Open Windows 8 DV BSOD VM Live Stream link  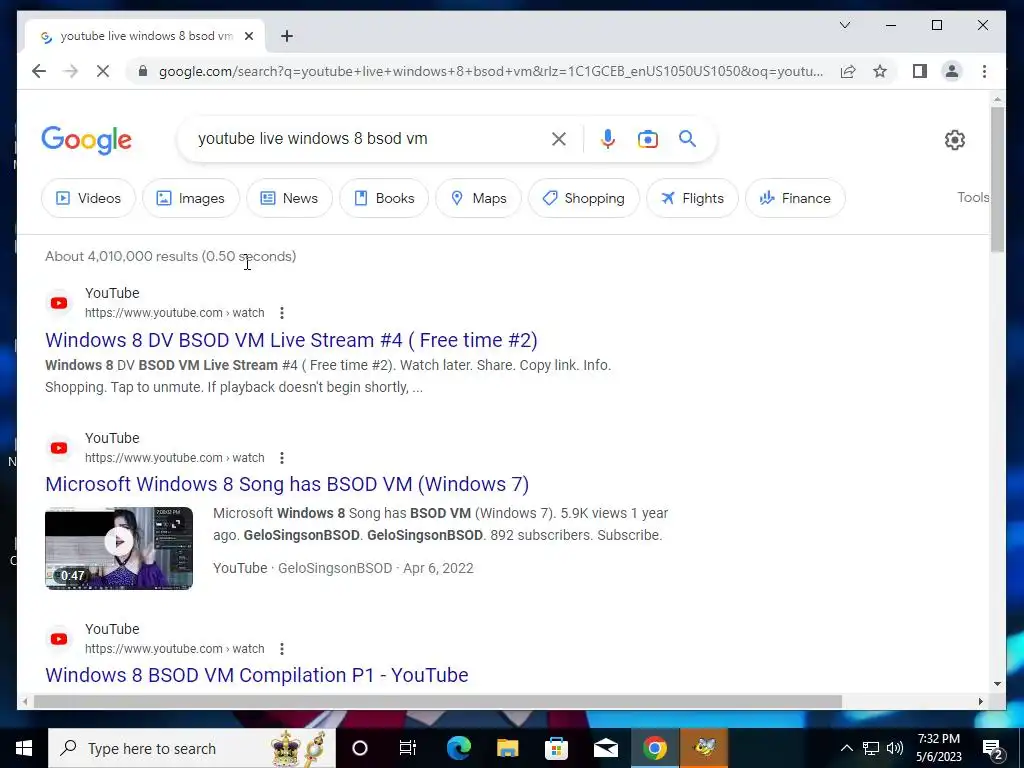(291, 340)
